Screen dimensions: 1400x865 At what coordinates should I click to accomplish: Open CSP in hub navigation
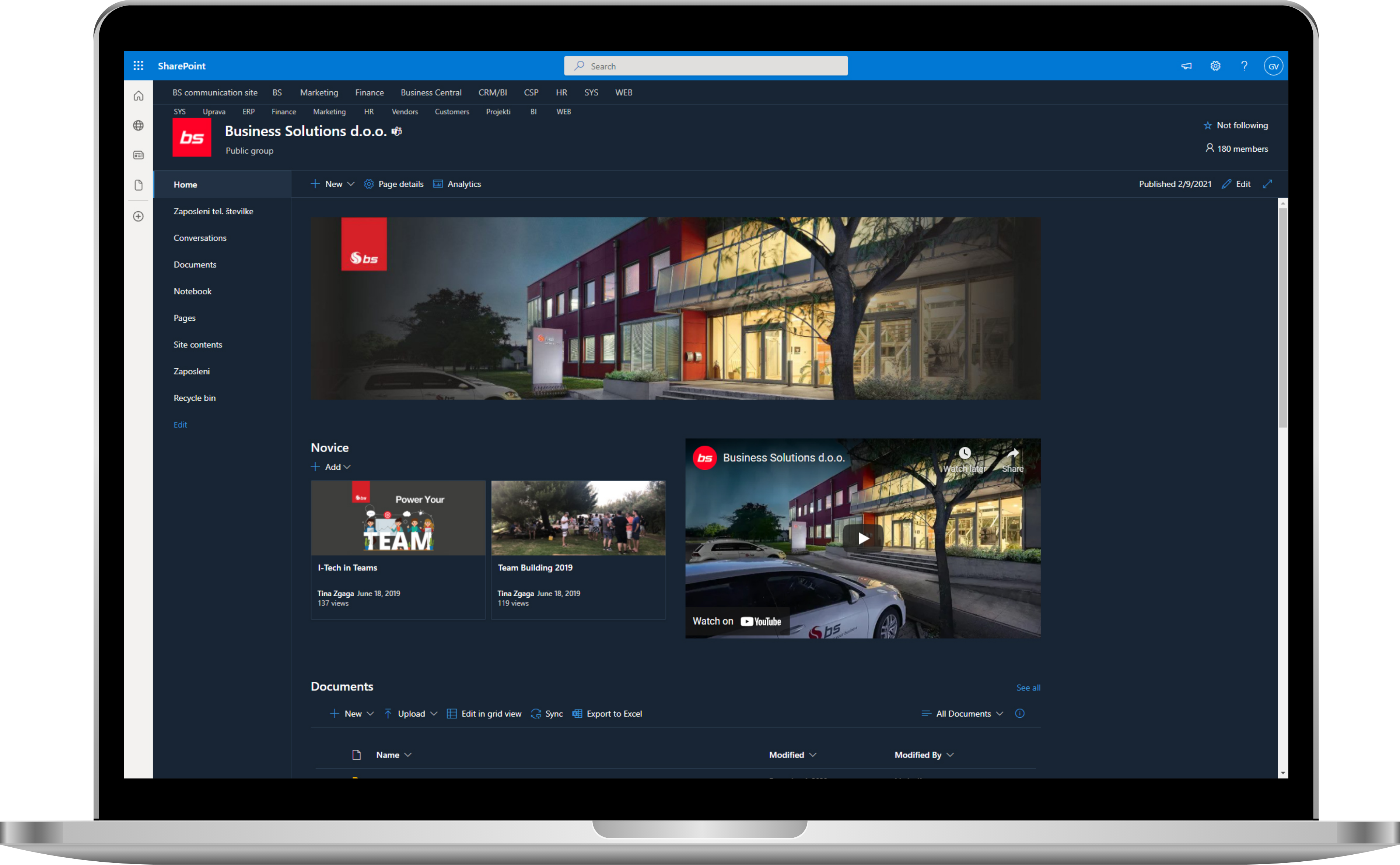[x=531, y=92]
